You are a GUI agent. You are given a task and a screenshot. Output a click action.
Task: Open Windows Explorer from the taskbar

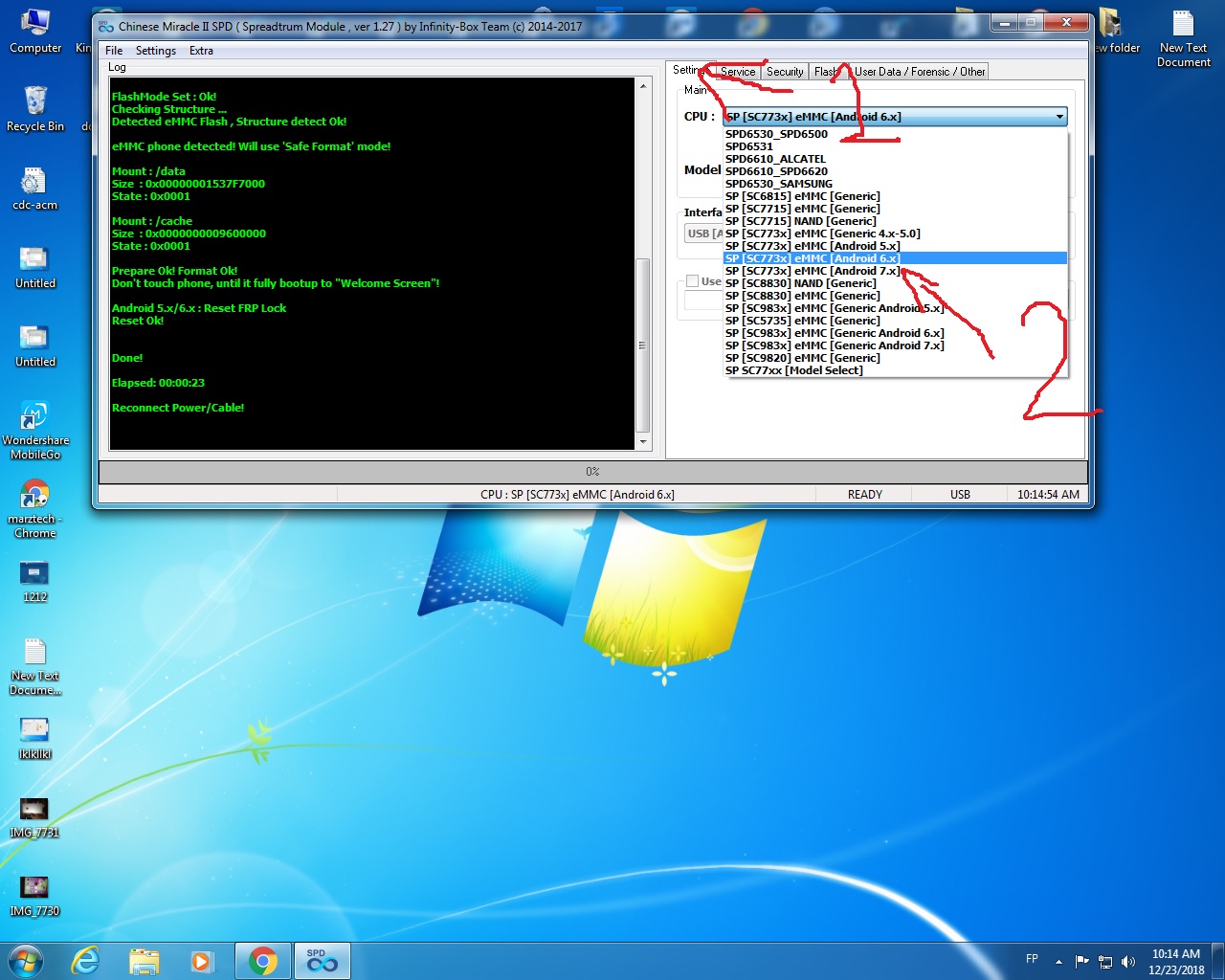coord(144,961)
